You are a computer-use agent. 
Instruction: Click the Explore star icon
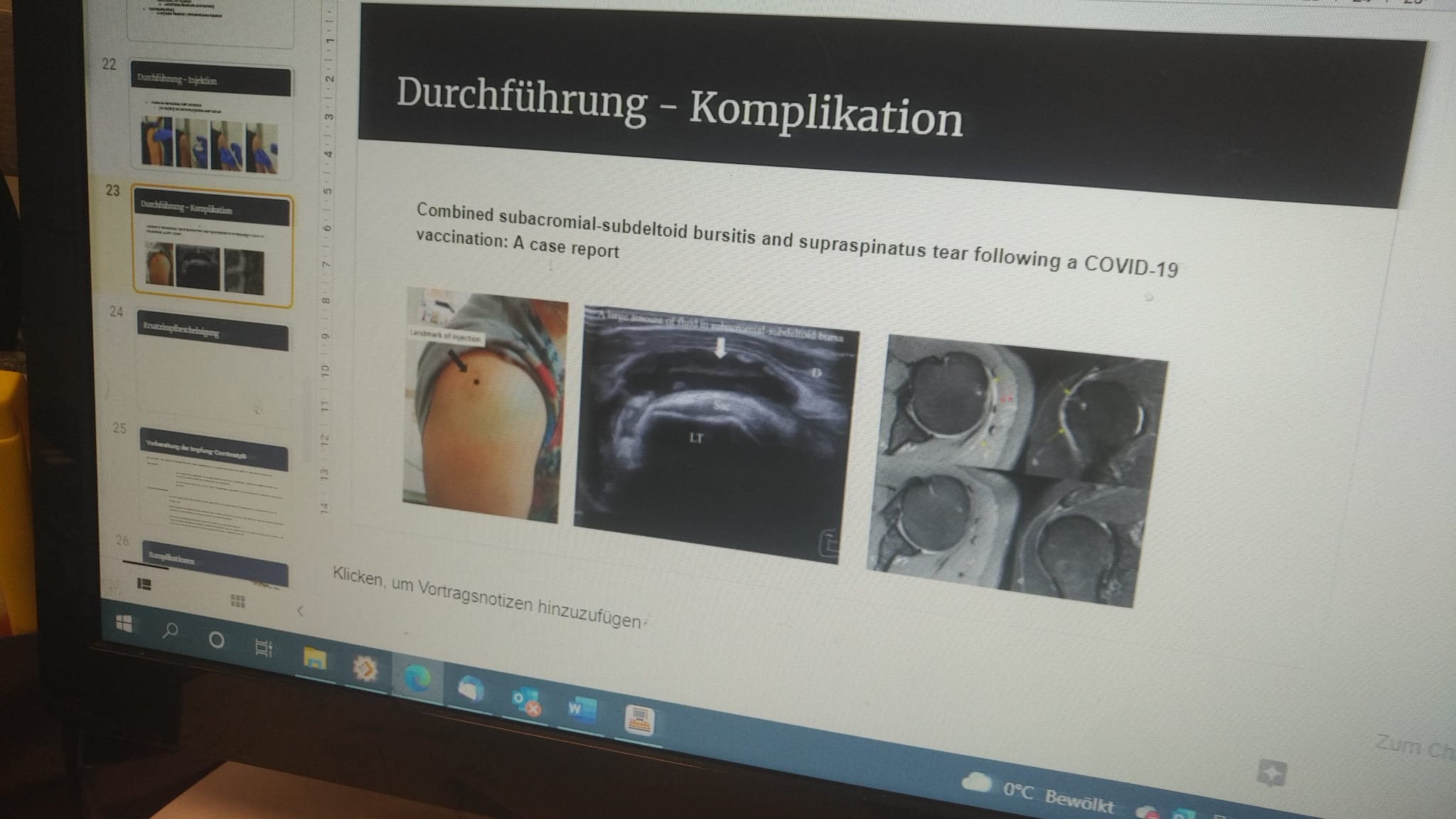click(x=1271, y=772)
